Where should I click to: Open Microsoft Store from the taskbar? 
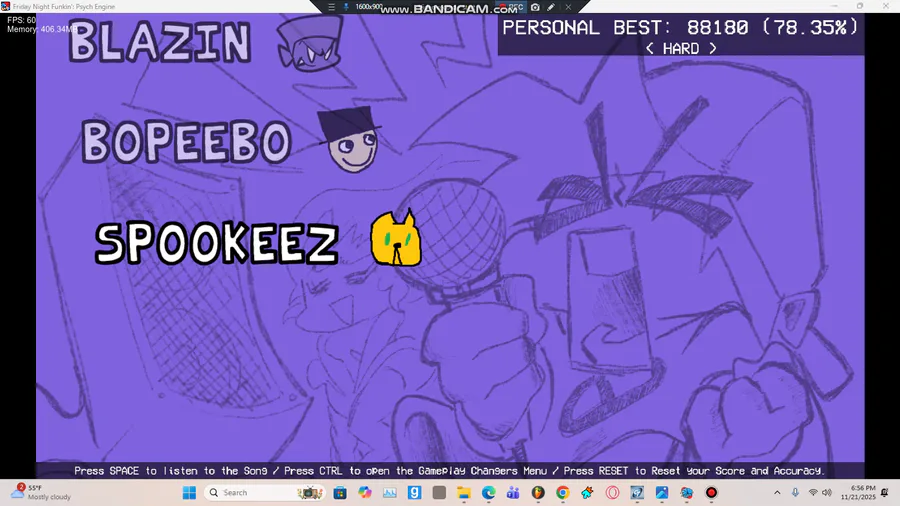click(x=340, y=492)
